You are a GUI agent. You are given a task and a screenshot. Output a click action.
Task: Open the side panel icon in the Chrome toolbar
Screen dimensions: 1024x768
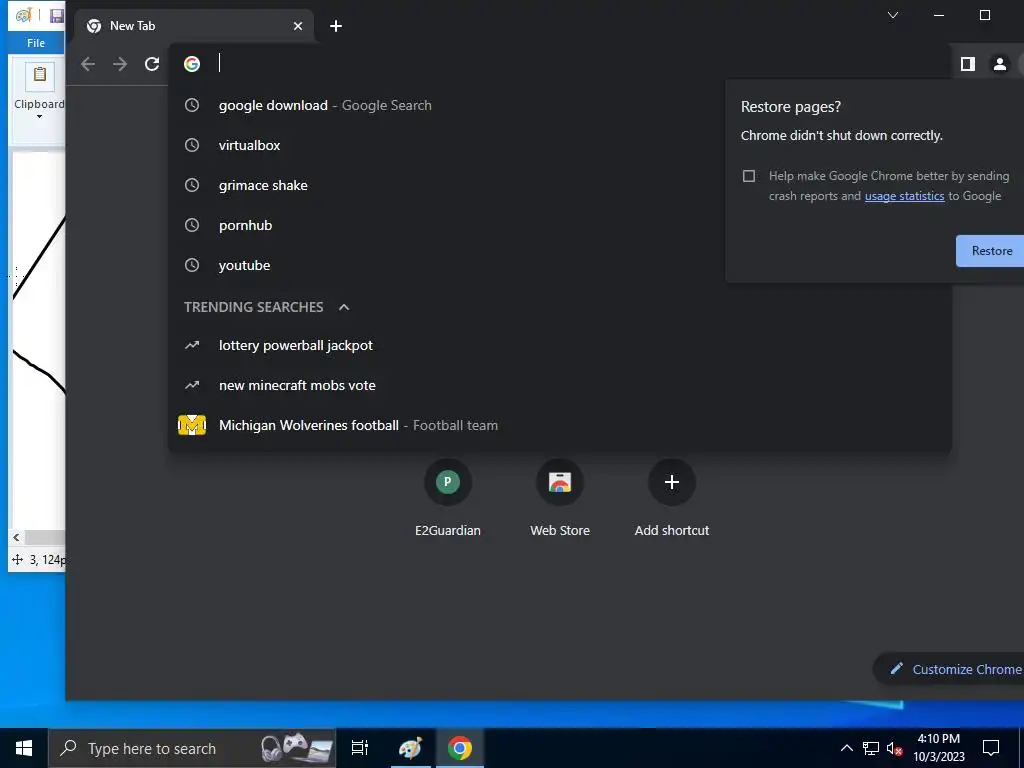click(x=968, y=64)
